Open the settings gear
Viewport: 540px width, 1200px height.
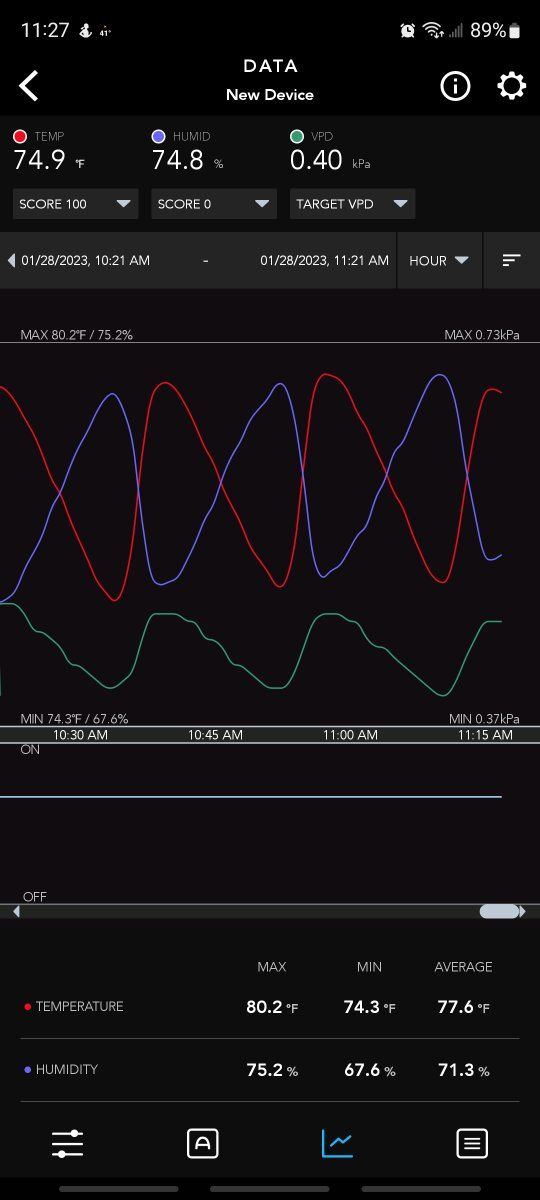click(511, 86)
